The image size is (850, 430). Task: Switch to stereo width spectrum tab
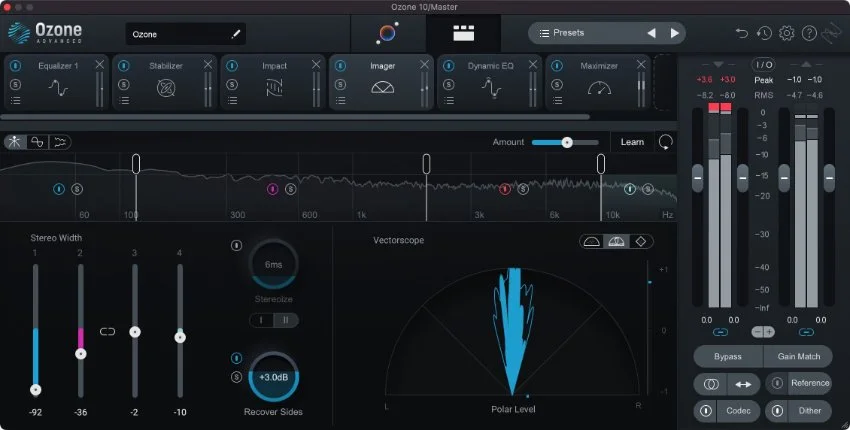click(x=60, y=142)
